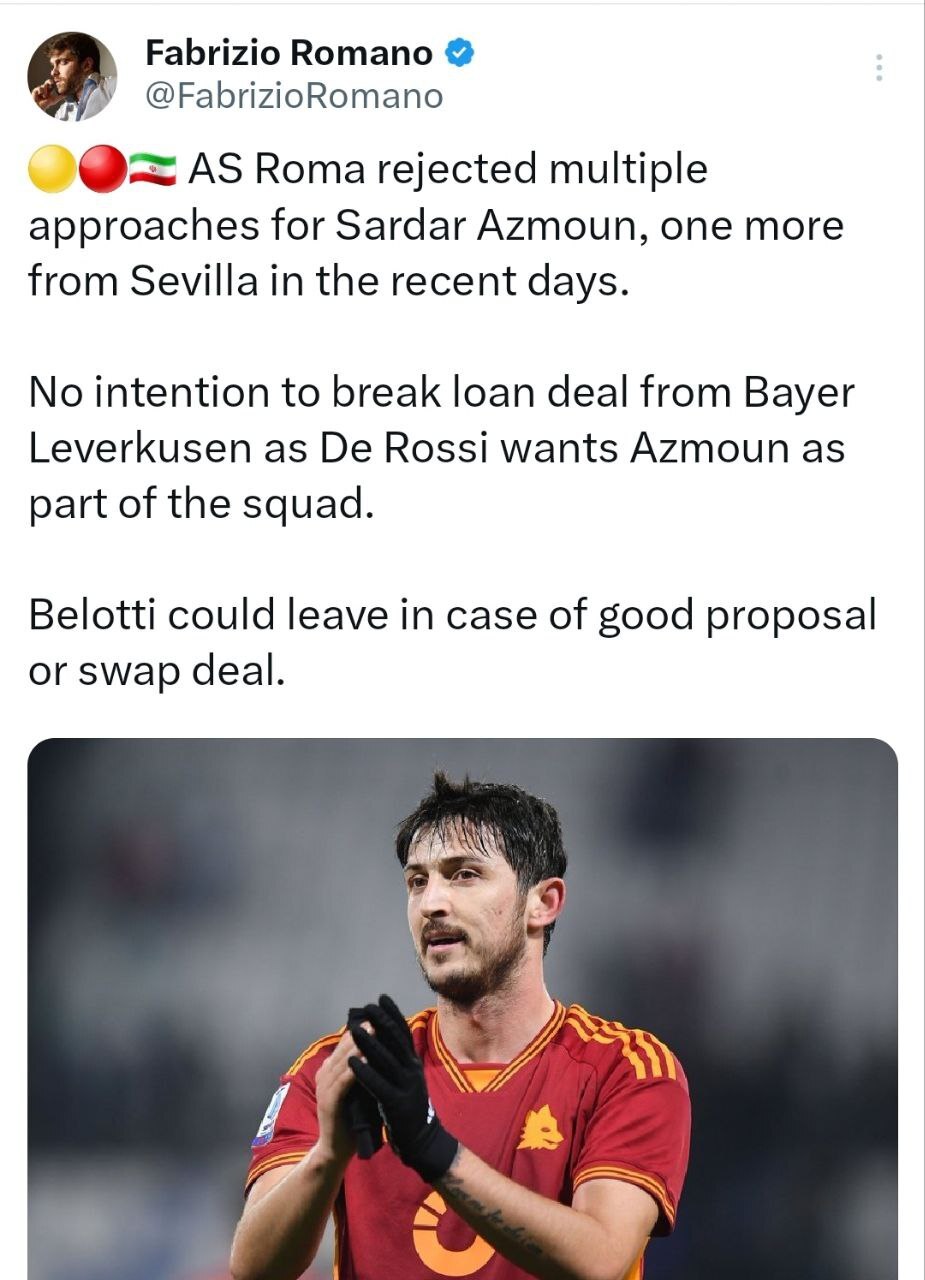Click 'Bayer' in the second paragraph
This screenshot has height=1280, width=925.
[799, 393]
